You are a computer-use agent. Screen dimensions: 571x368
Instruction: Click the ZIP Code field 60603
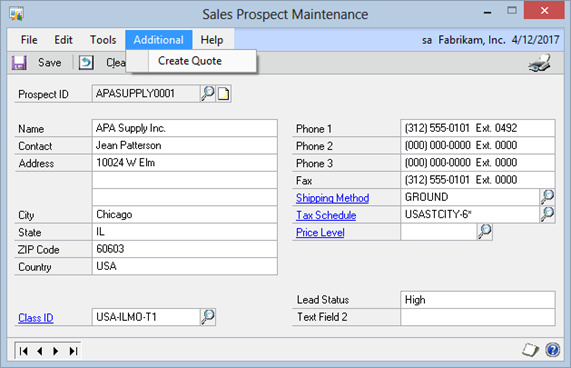pos(185,249)
